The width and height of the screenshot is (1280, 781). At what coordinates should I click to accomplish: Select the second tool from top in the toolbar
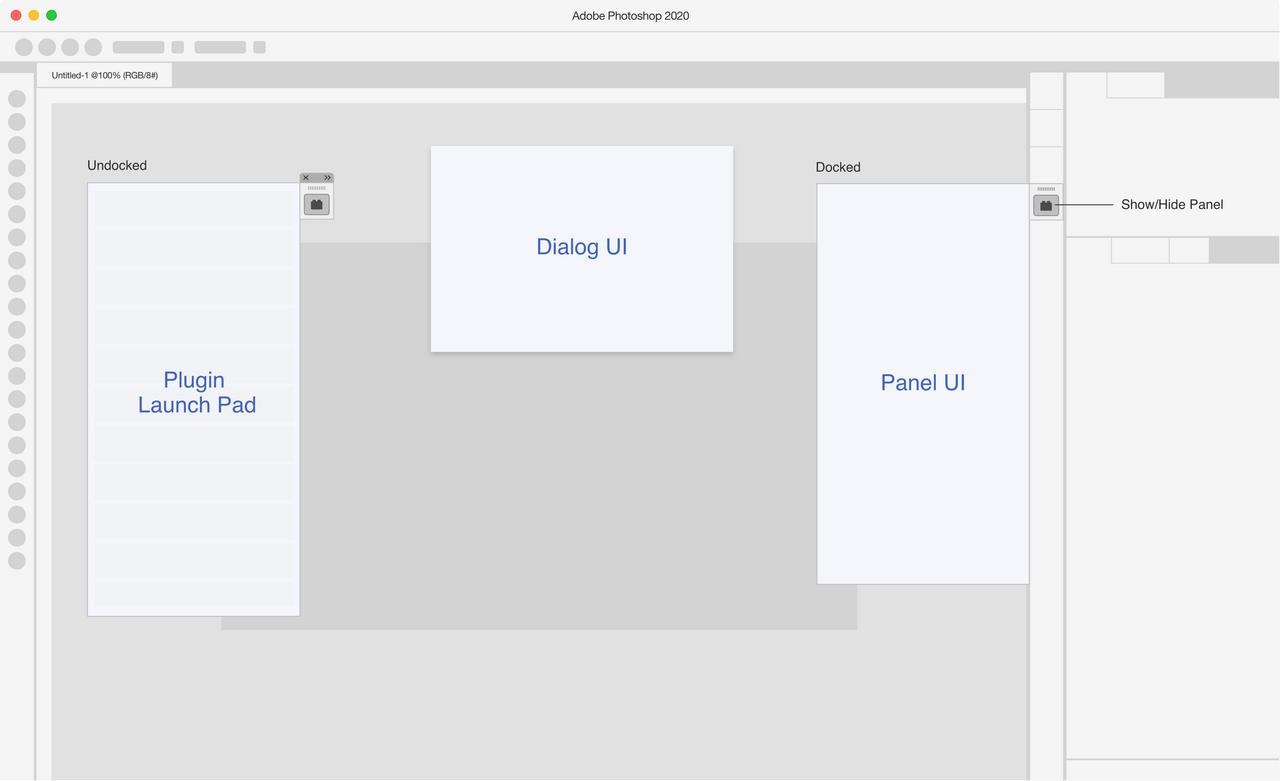pos(16,121)
